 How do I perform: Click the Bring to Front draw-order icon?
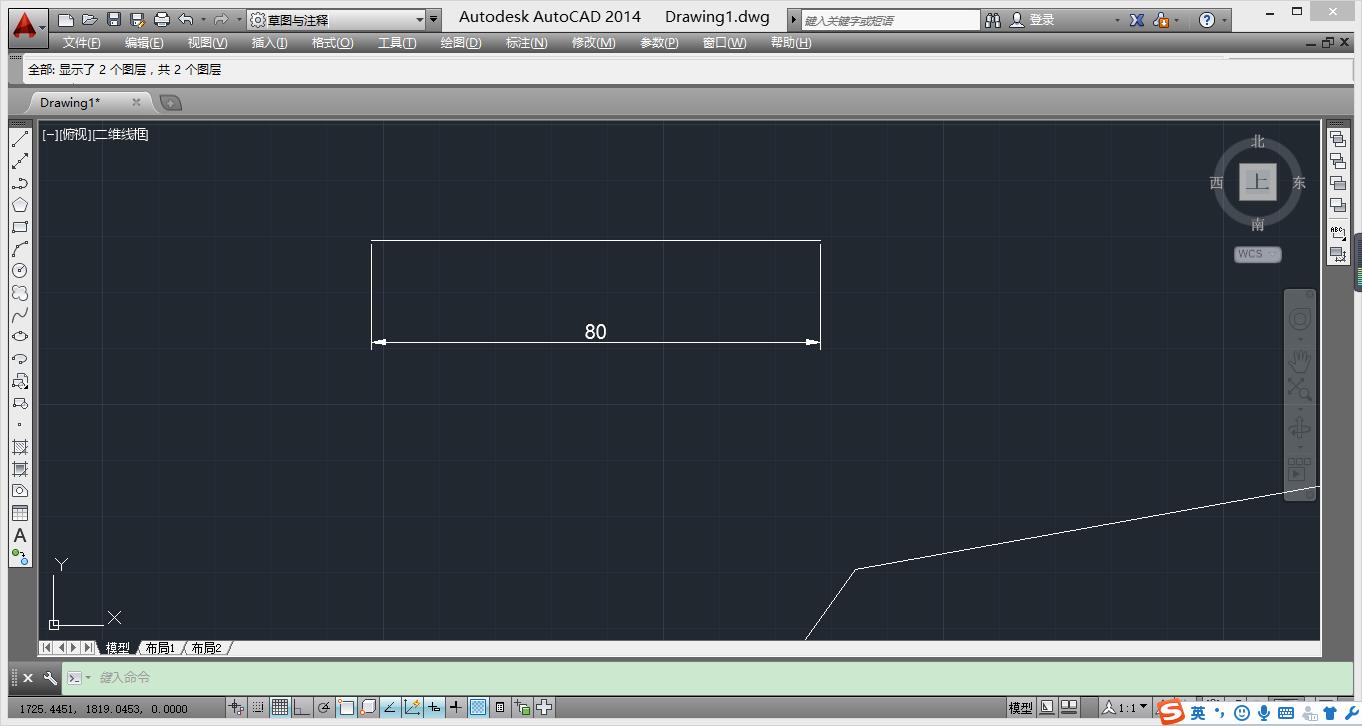click(x=1338, y=139)
